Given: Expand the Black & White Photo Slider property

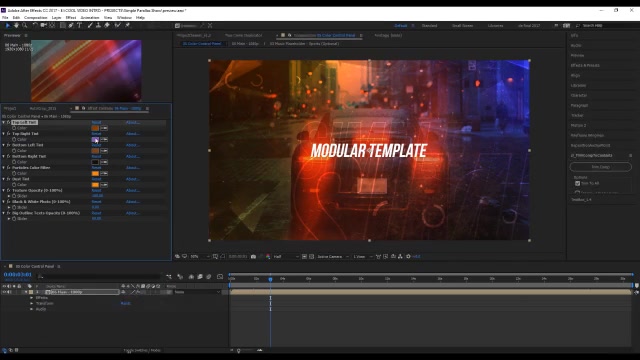Looking at the screenshot, I should (x=9, y=207).
